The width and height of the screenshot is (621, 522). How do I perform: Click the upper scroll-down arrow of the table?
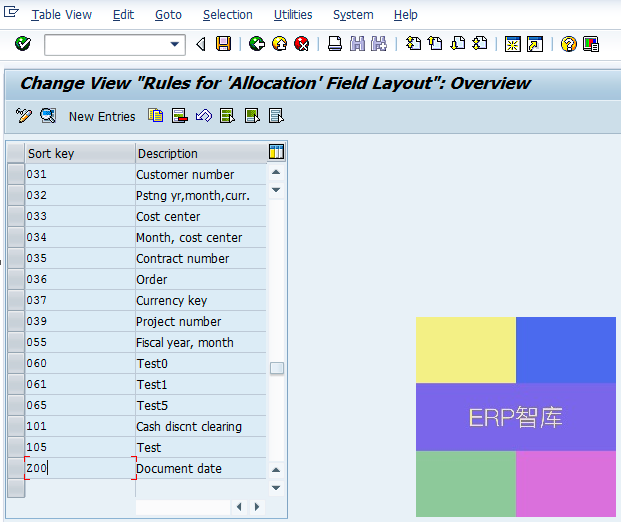point(276,190)
